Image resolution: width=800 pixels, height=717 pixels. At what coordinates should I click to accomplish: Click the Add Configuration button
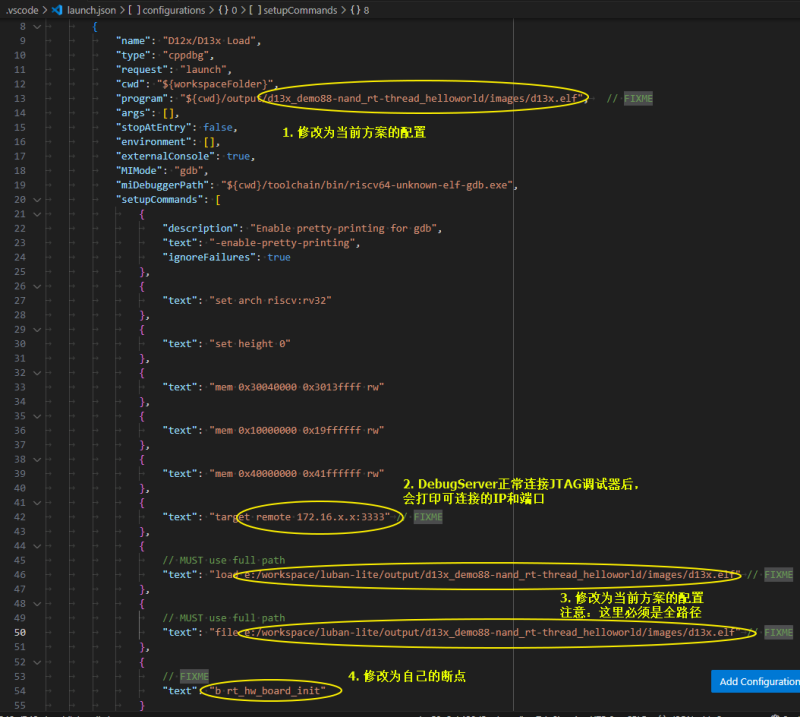pyautogui.click(x=756, y=681)
